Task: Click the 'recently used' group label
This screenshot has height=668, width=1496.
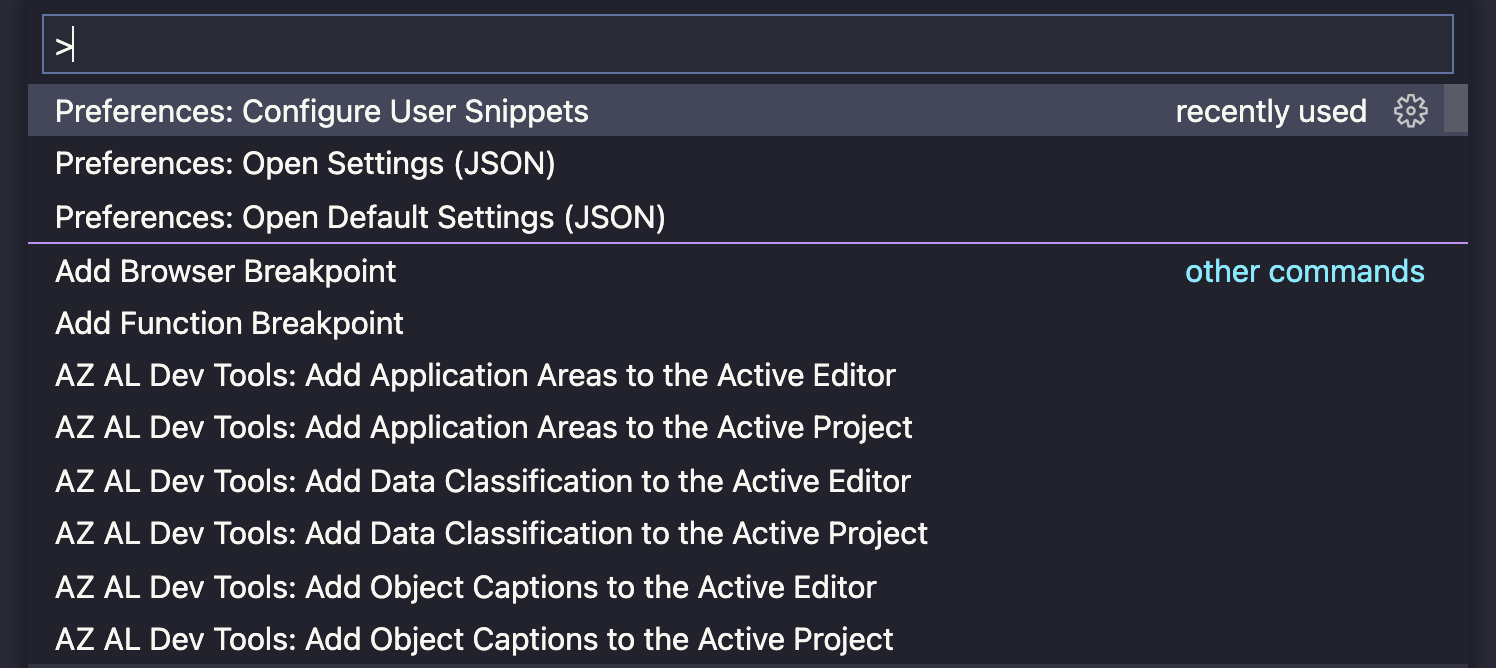Action: 1270,111
